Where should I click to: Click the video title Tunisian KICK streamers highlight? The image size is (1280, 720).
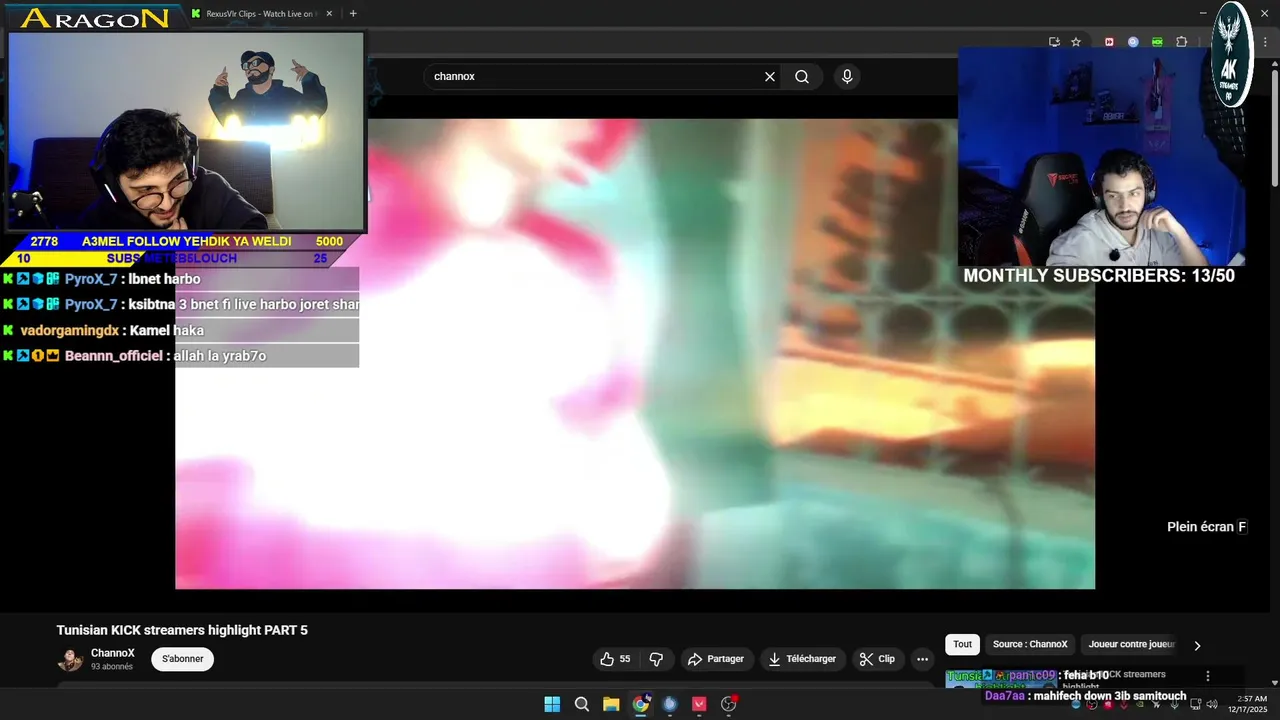(x=182, y=630)
